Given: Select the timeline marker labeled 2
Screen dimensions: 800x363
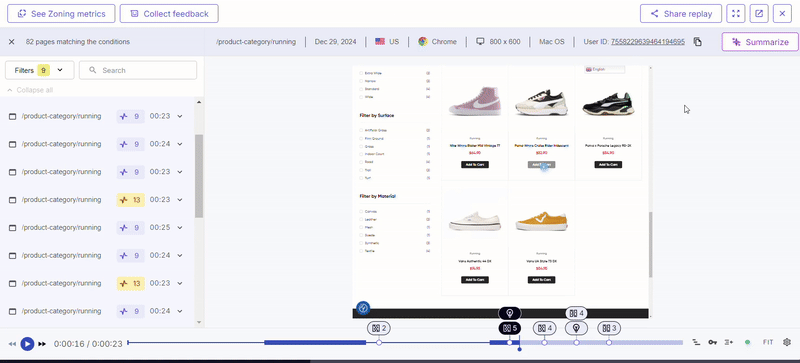Looking at the screenshot, I should (x=379, y=328).
